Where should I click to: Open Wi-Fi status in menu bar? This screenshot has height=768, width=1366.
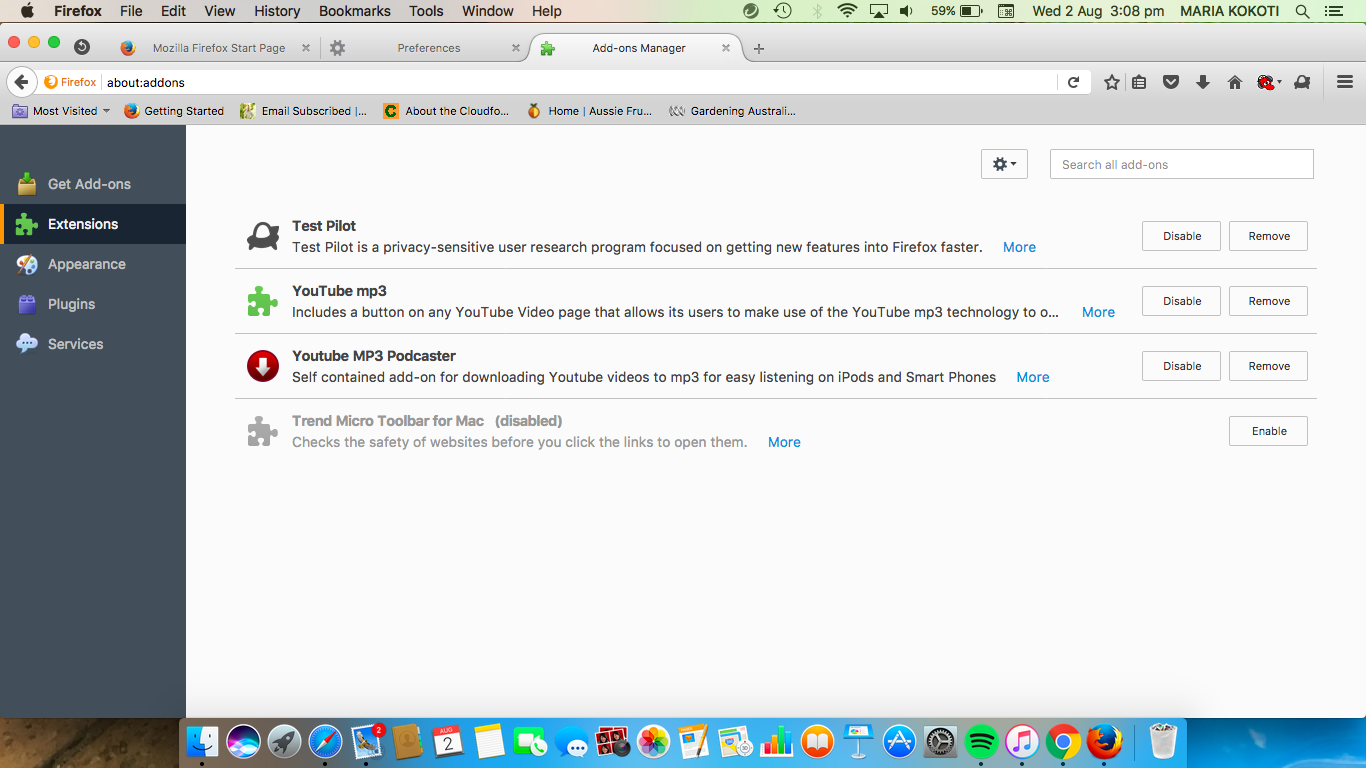(x=848, y=11)
